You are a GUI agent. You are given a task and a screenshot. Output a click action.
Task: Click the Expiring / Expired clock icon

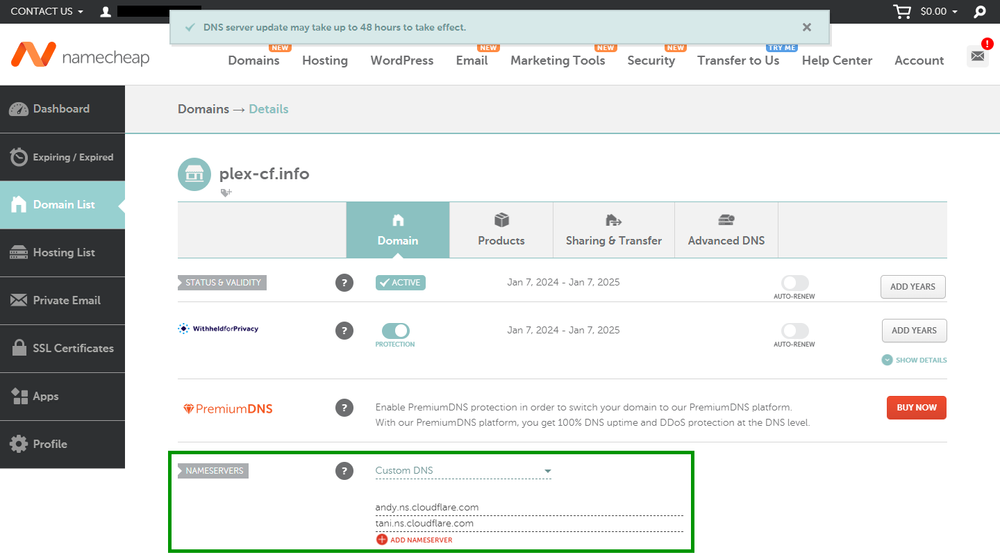pyautogui.click(x=18, y=157)
